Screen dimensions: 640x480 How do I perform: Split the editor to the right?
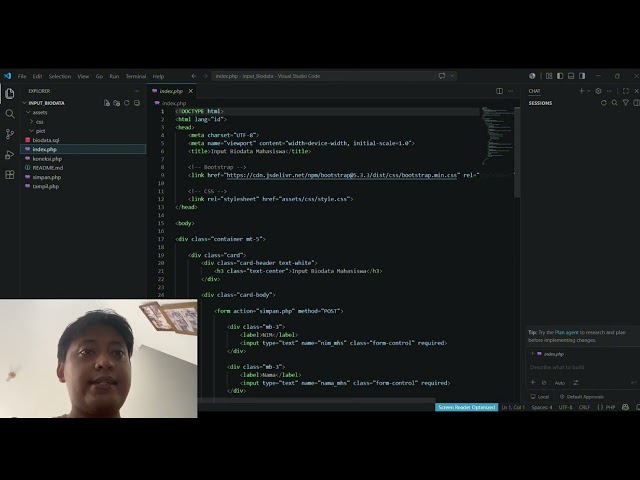tap(499, 91)
